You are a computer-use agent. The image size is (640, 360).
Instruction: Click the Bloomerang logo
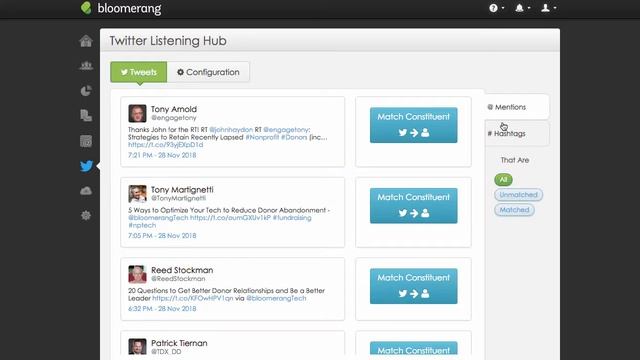coord(121,8)
